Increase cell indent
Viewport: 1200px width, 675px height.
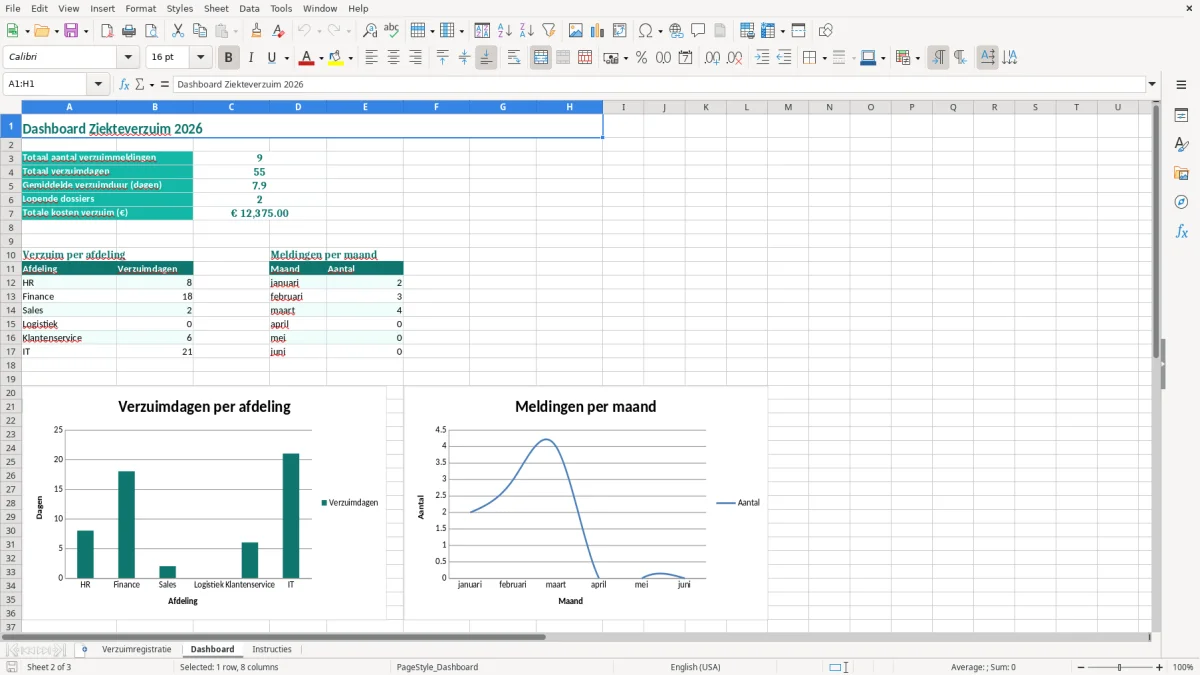(x=762, y=58)
